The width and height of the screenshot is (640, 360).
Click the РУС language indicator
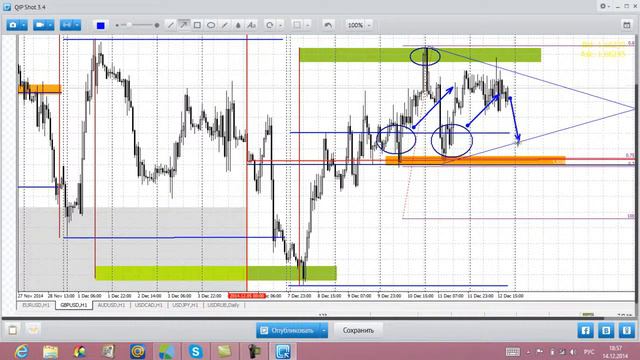(589, 352)
